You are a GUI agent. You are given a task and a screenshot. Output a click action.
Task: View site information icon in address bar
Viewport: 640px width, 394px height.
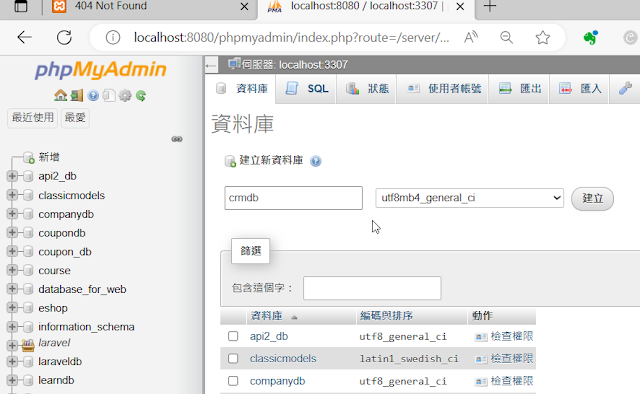coord(113,38)
